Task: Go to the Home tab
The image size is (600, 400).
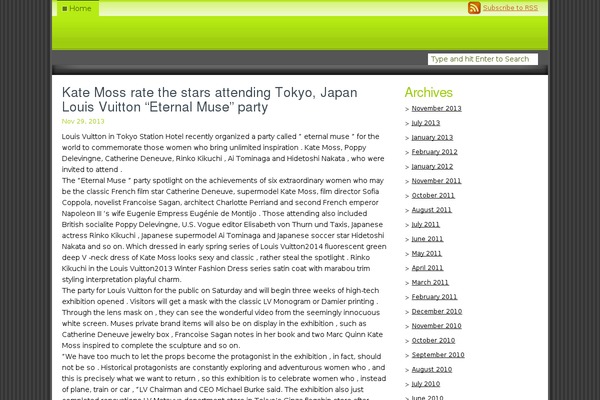Action: tap(77, 8)
